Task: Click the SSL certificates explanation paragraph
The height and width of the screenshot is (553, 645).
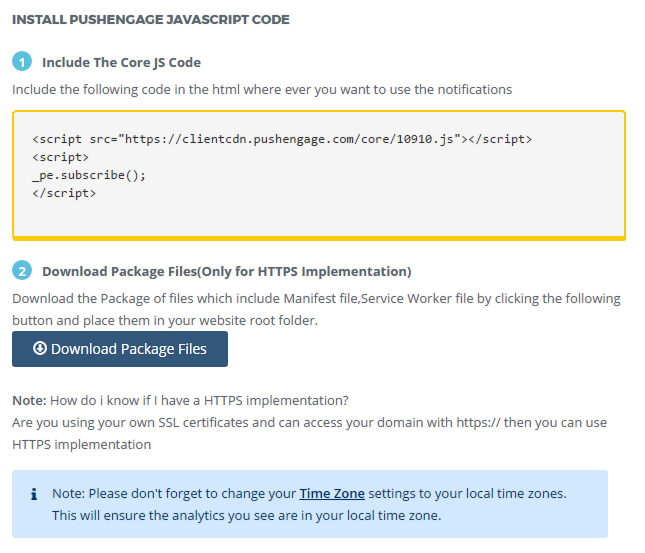Action: click(309, 433)
